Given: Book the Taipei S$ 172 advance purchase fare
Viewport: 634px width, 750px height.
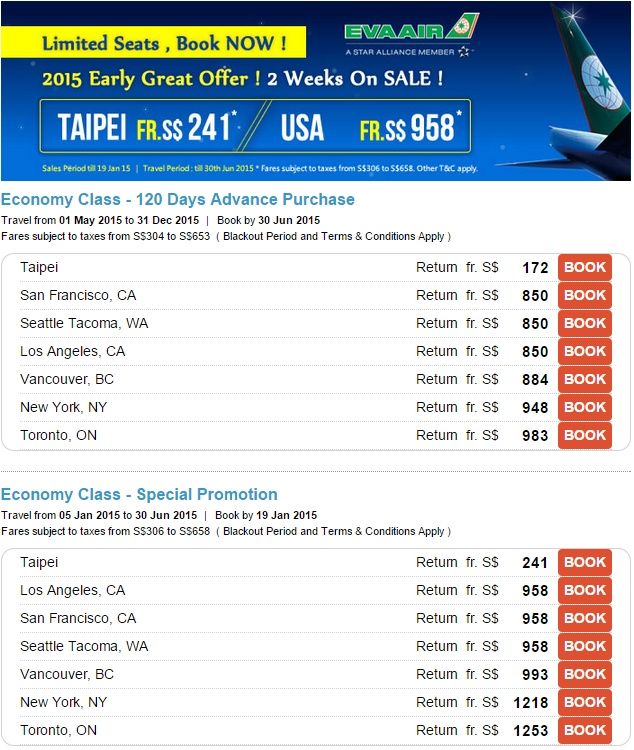Looking at the screenshot, I should coord(585,267).
